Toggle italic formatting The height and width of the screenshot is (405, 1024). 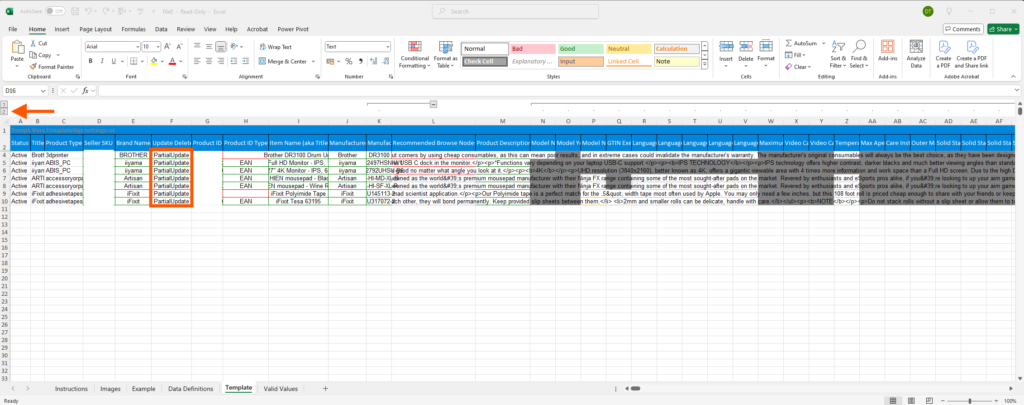[103, 61]
